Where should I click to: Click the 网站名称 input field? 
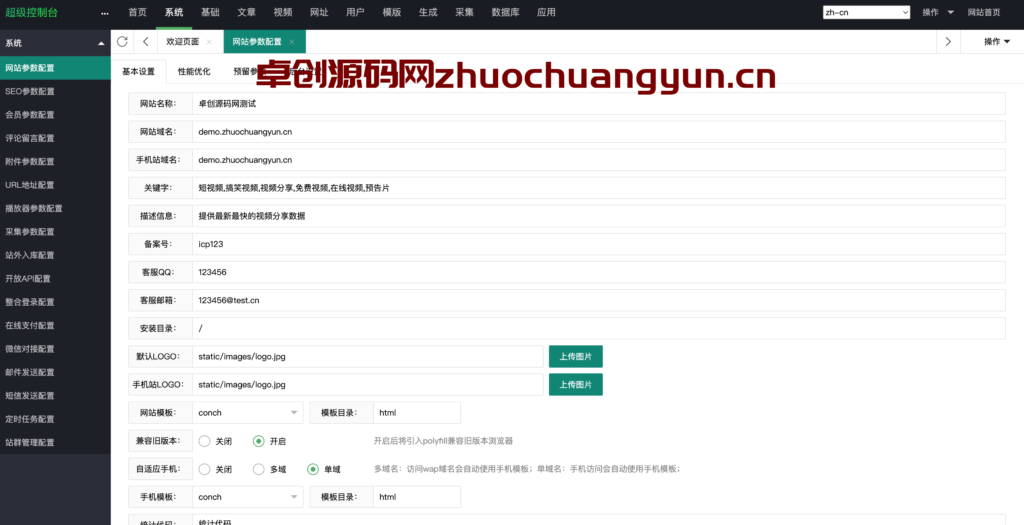(x=599, y=104)
